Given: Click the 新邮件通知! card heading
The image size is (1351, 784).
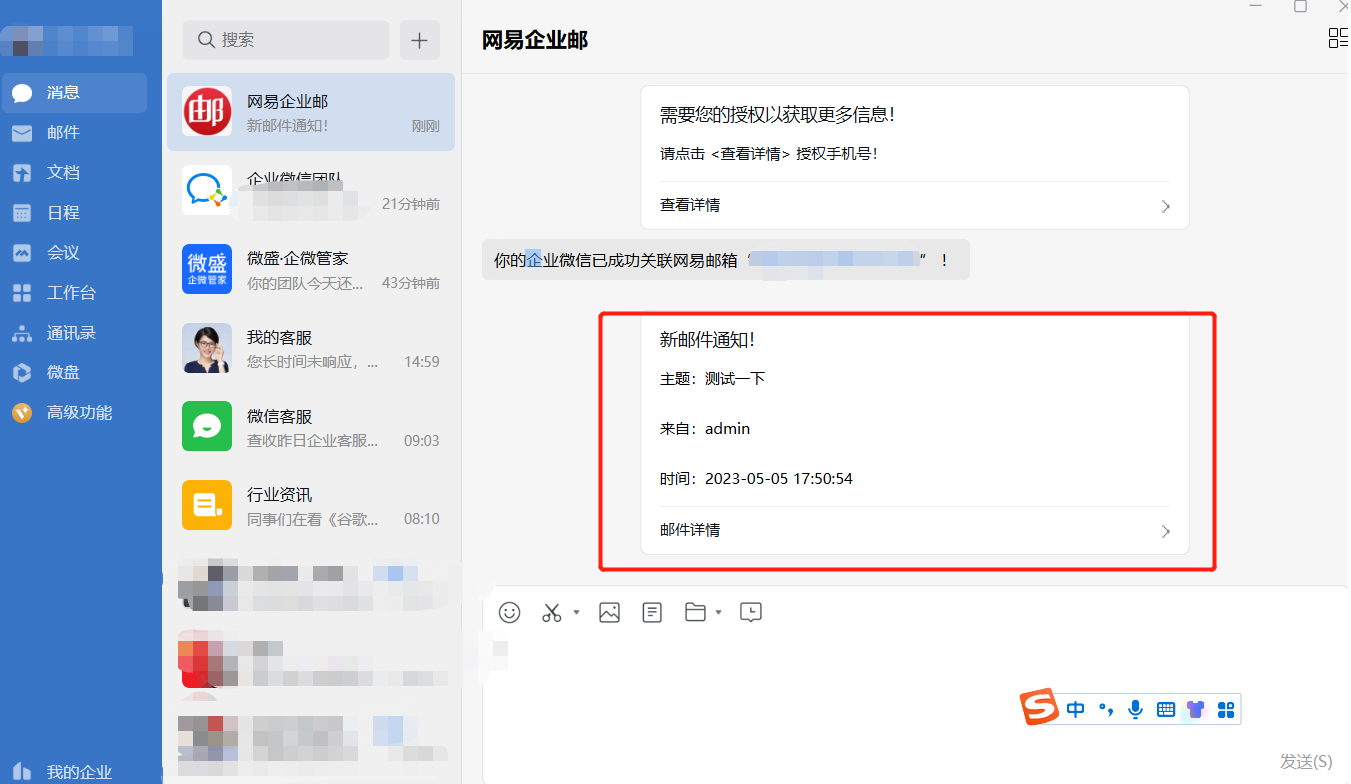Looking at the screenshot, I should pyautogui.click(x=707, y=340).
